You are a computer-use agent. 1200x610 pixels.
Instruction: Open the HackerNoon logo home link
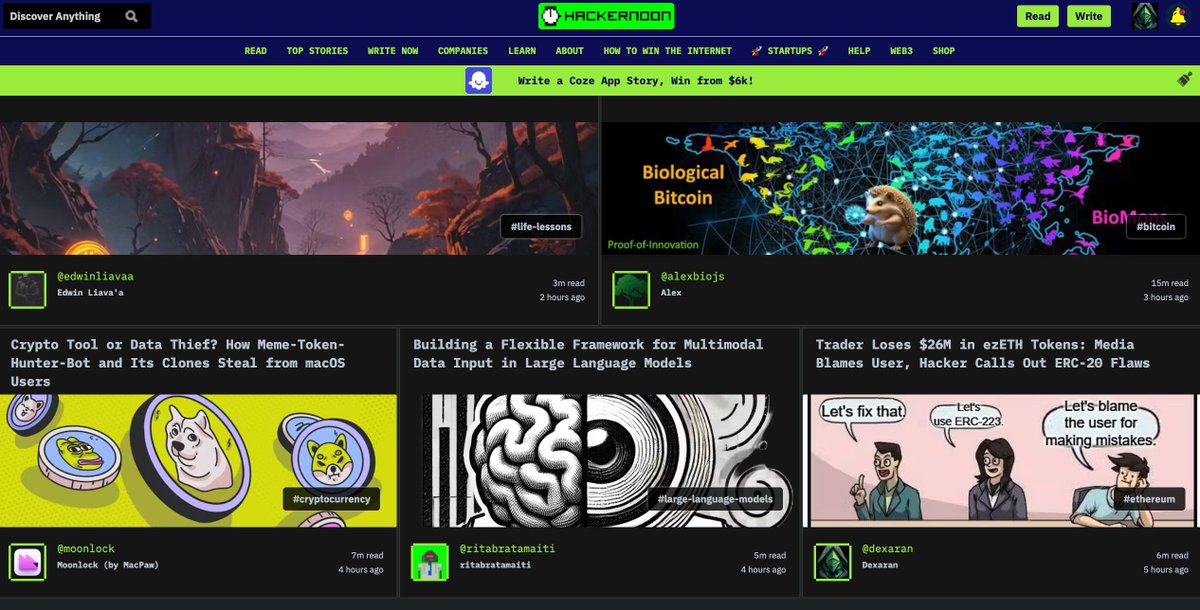click(x=606, y=16)
